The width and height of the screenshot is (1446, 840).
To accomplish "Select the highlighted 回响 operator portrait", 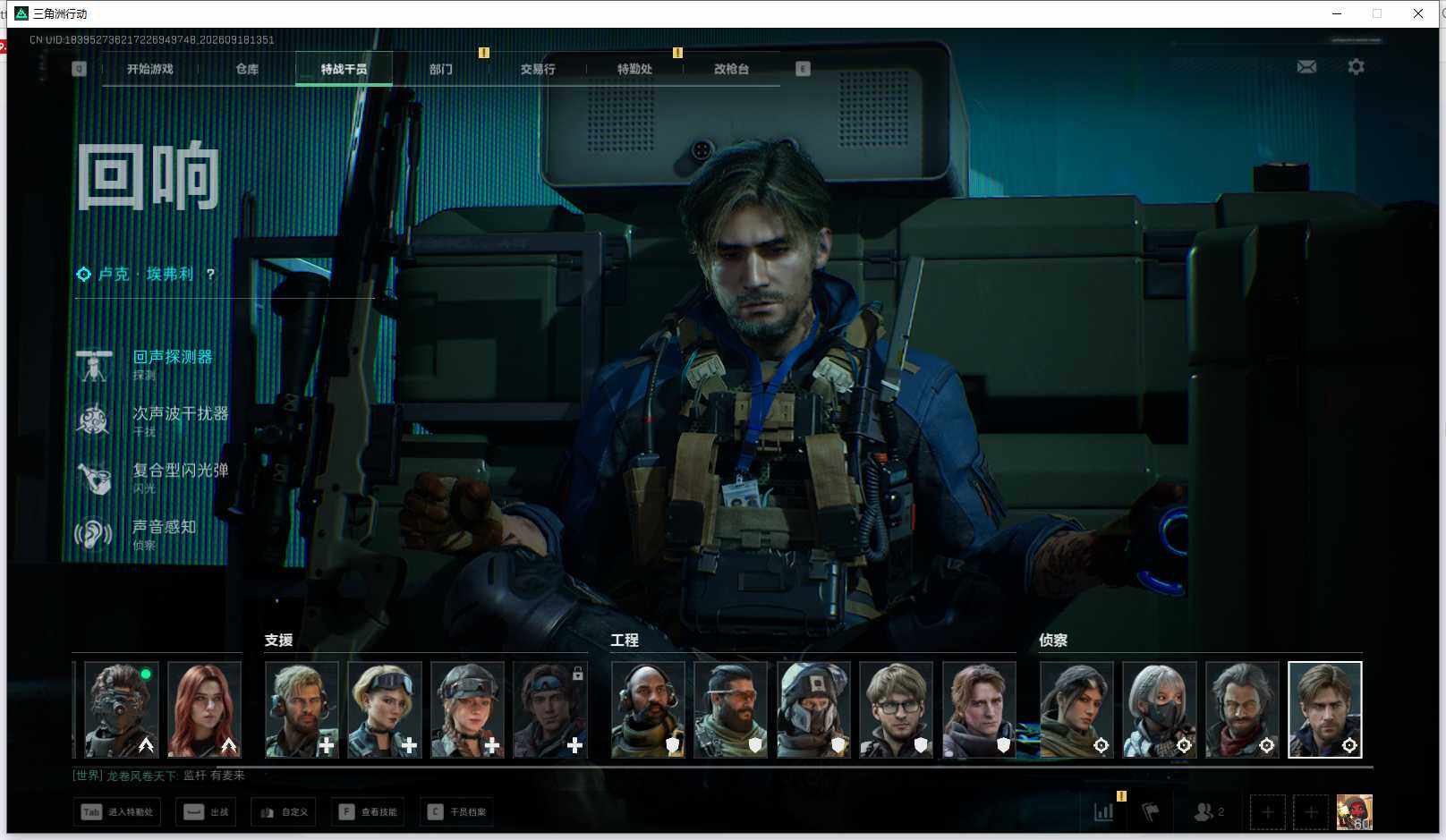I will [x=1325, y=709].
